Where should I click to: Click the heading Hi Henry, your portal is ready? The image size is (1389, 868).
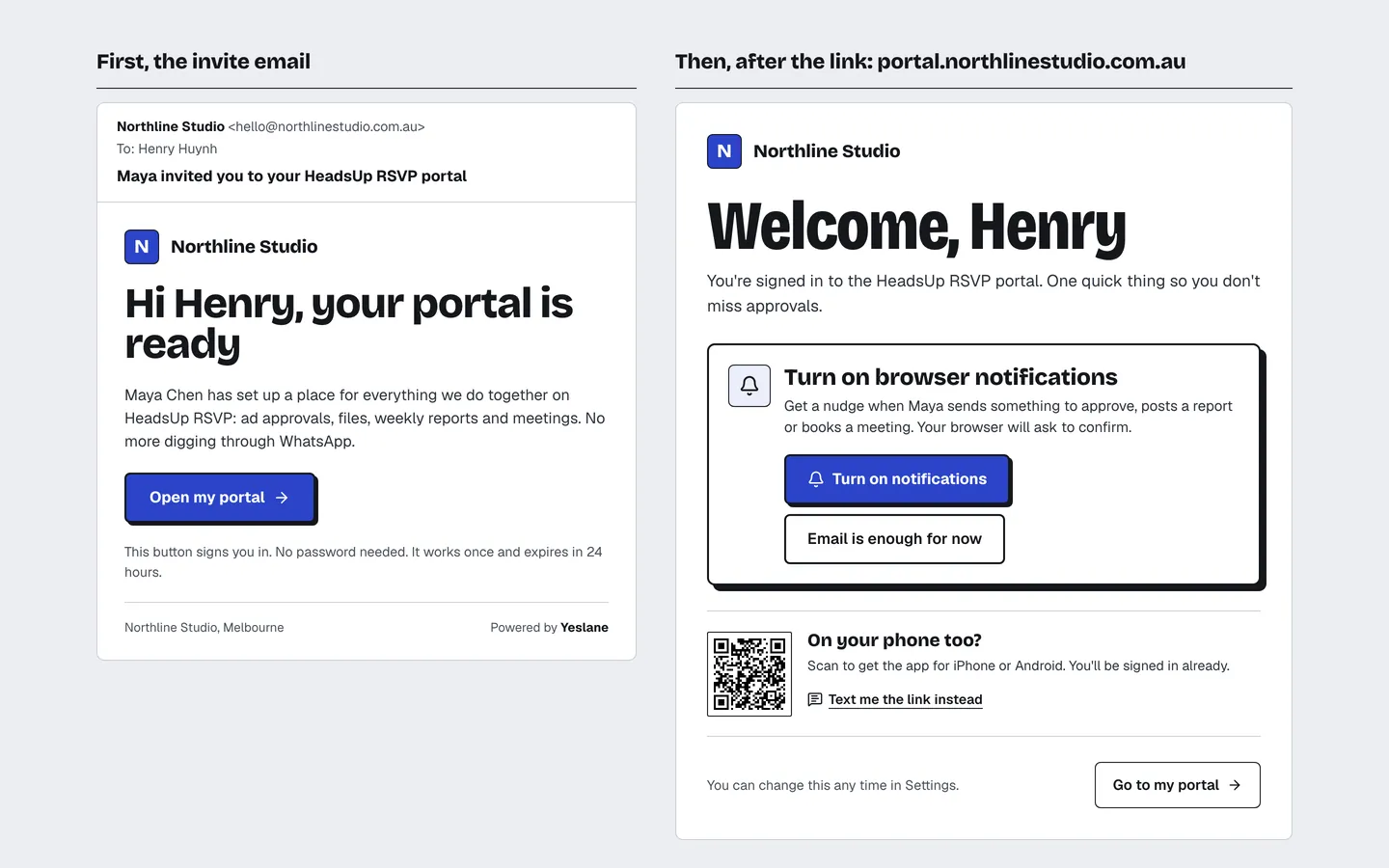[349, 324]
